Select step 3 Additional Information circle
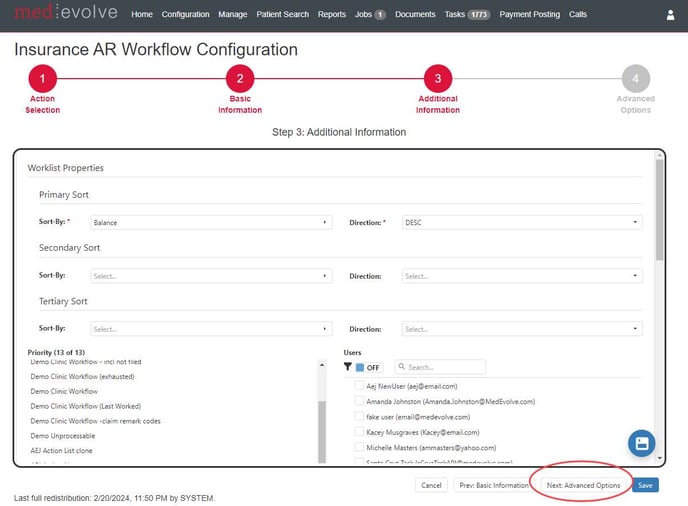The width and height of the screenshot is (688, 506). tap(437, 79)
